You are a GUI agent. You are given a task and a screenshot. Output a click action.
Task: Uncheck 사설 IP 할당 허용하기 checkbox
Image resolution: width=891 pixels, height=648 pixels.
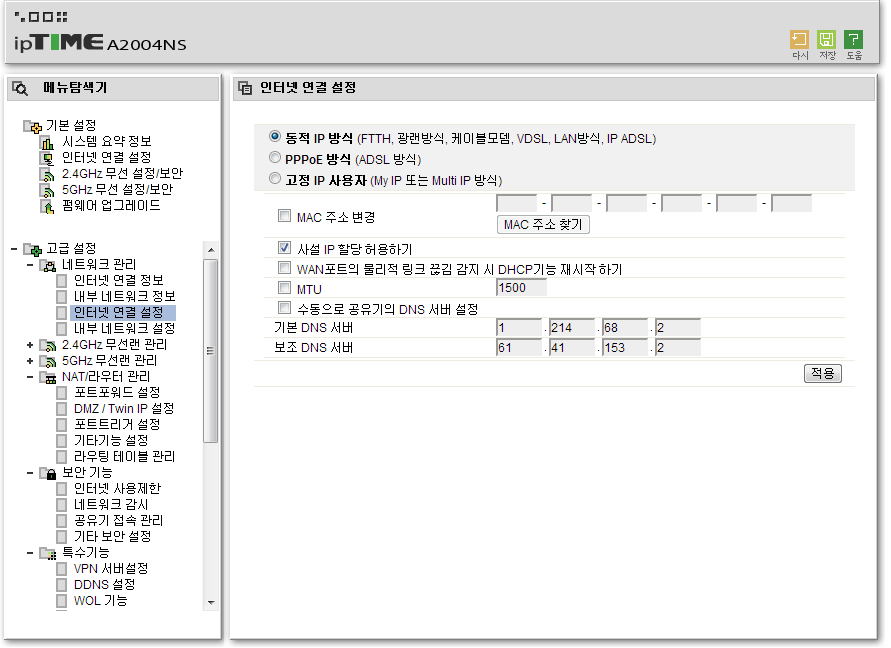(284, 247)
